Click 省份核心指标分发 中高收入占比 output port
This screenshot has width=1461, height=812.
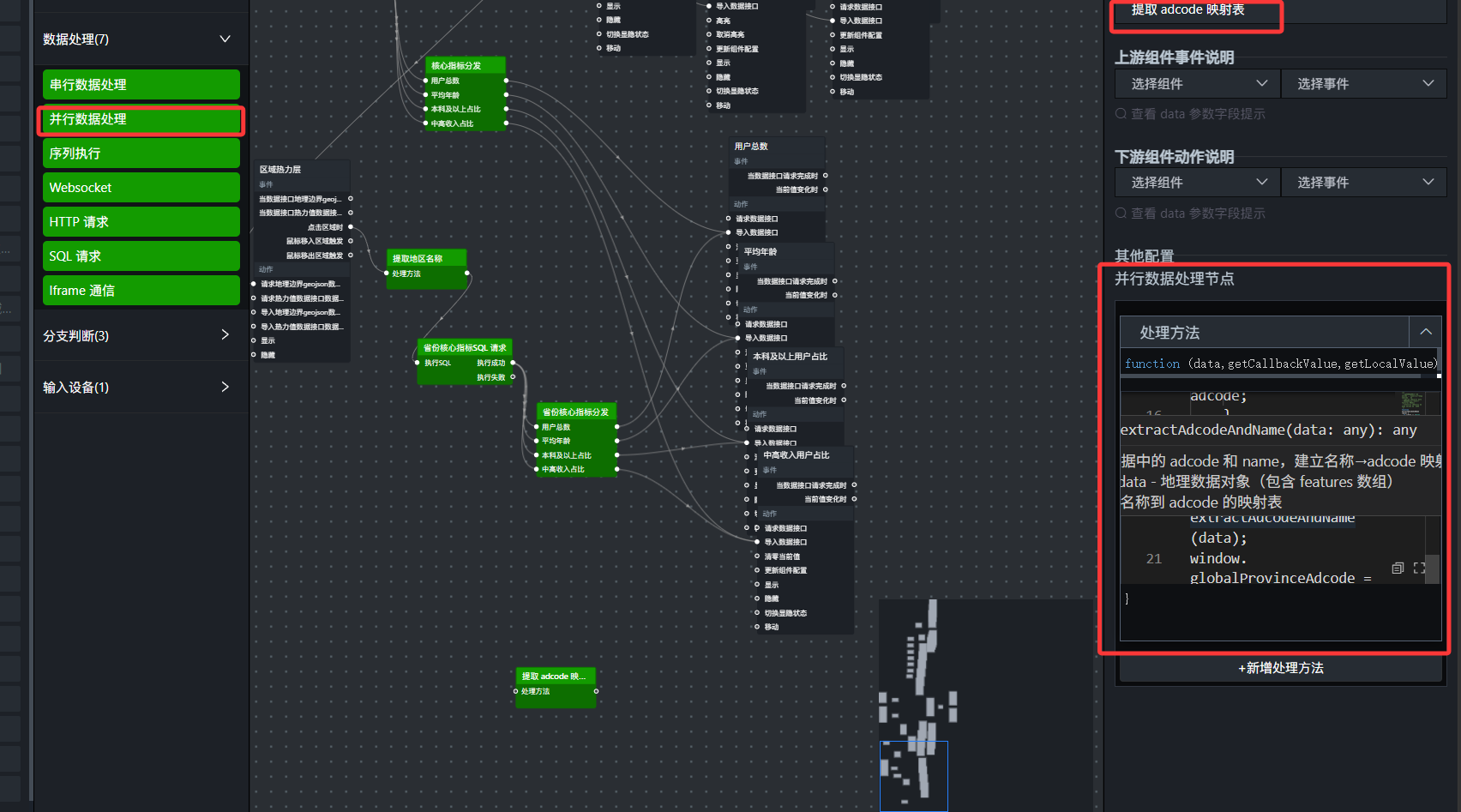click(616, 469)
